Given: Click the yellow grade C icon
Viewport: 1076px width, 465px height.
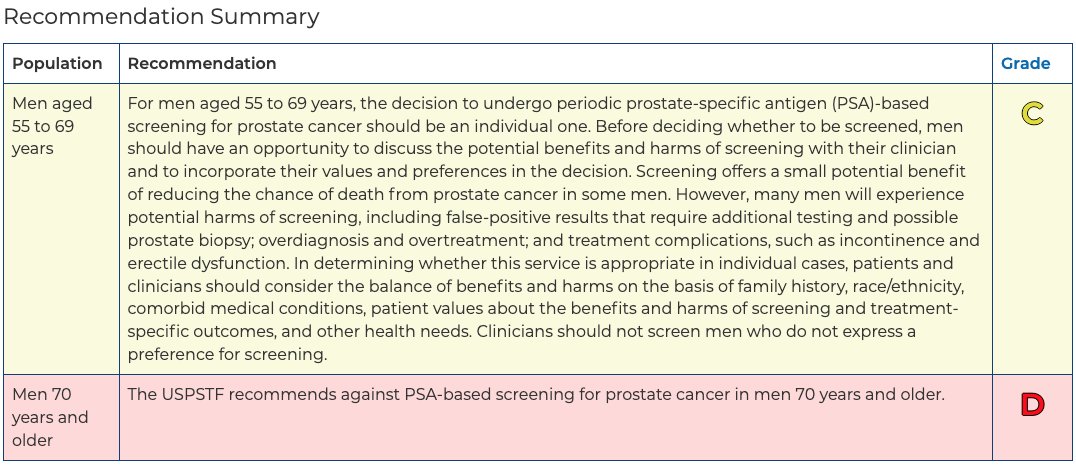Looking at the screenshot, I should pos(1032,114).
